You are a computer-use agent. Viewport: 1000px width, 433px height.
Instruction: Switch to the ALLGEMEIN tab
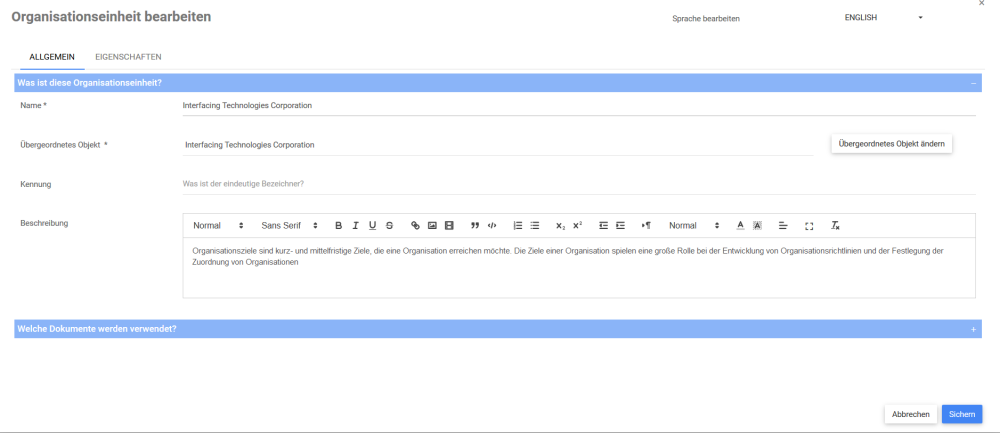click(x=52, y=57)
